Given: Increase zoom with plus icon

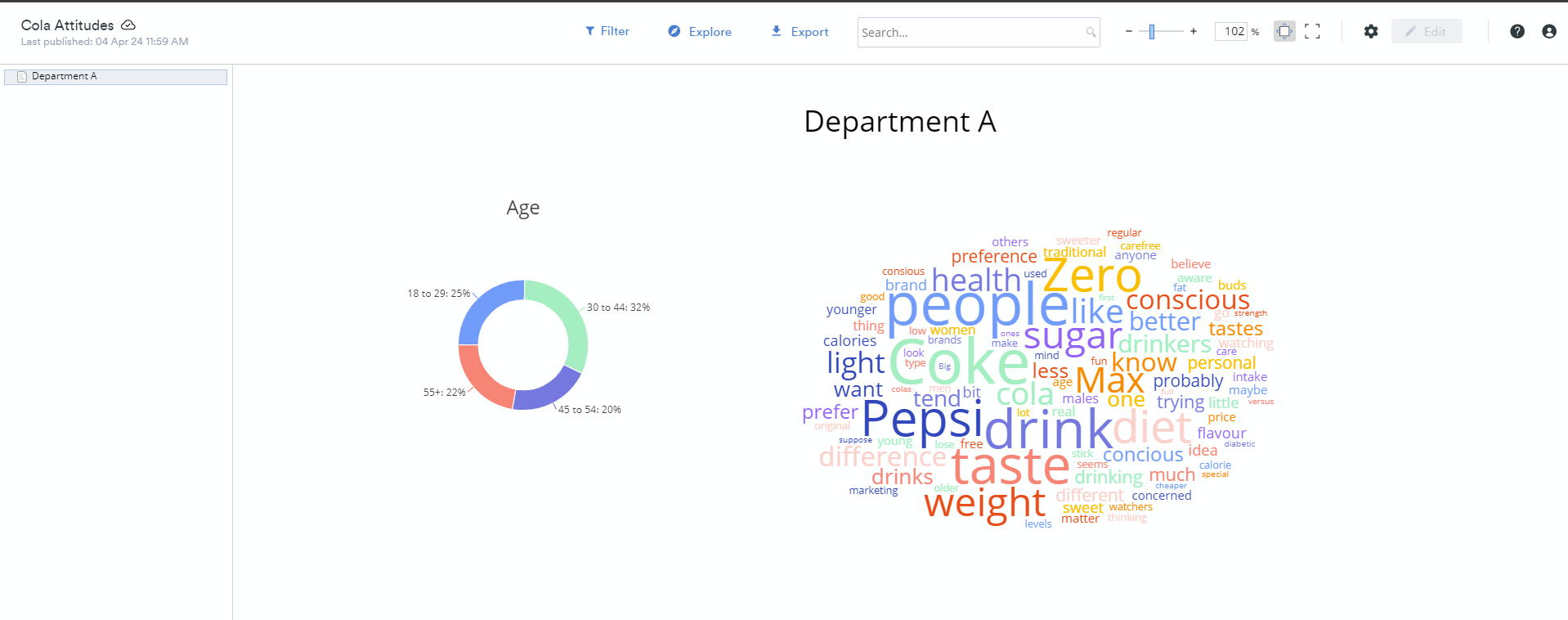Looking at the screenshot, I should click(1194, 31).
